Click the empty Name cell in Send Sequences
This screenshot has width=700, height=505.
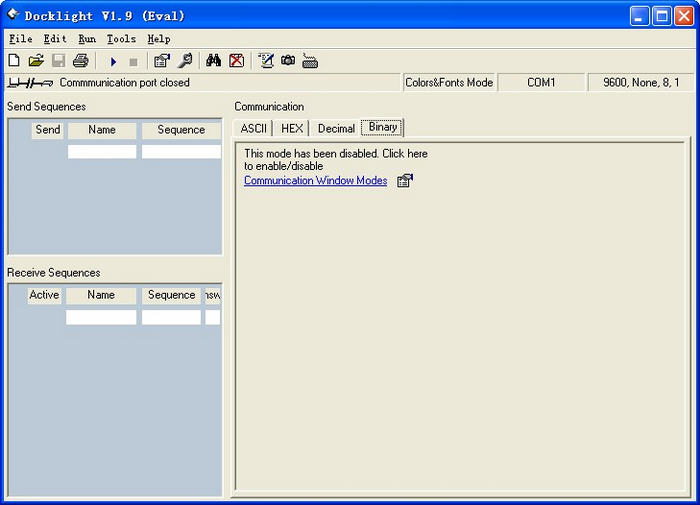tap(102, 151)
